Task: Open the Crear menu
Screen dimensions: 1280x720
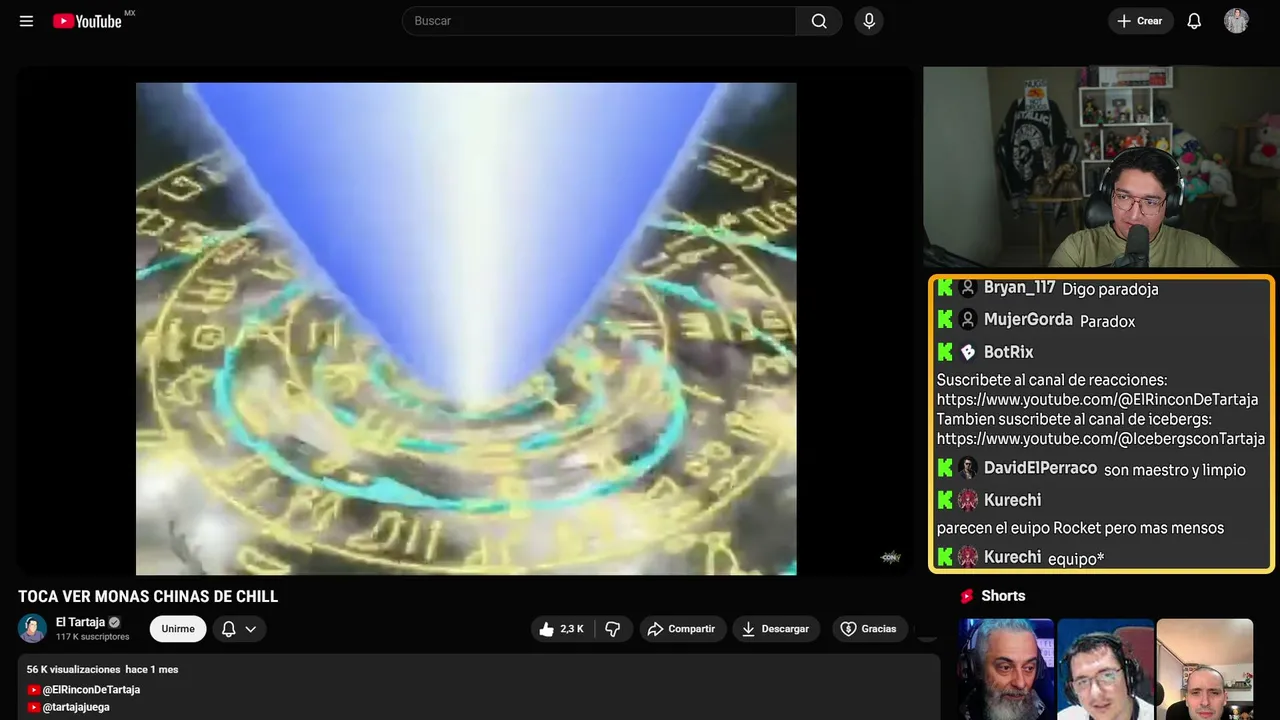Action: click(x=1140, y=21)
